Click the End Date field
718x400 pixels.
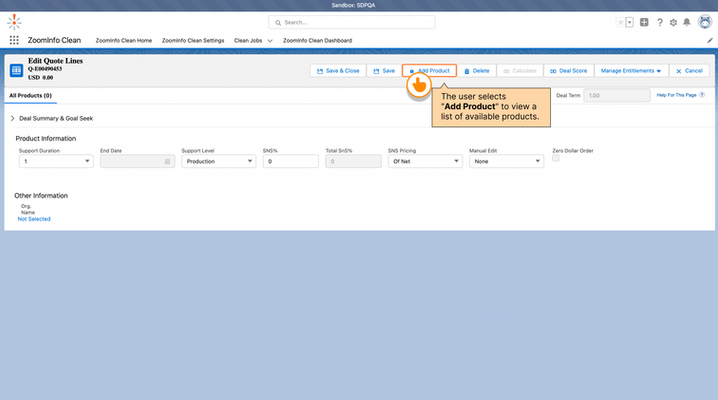137,162
